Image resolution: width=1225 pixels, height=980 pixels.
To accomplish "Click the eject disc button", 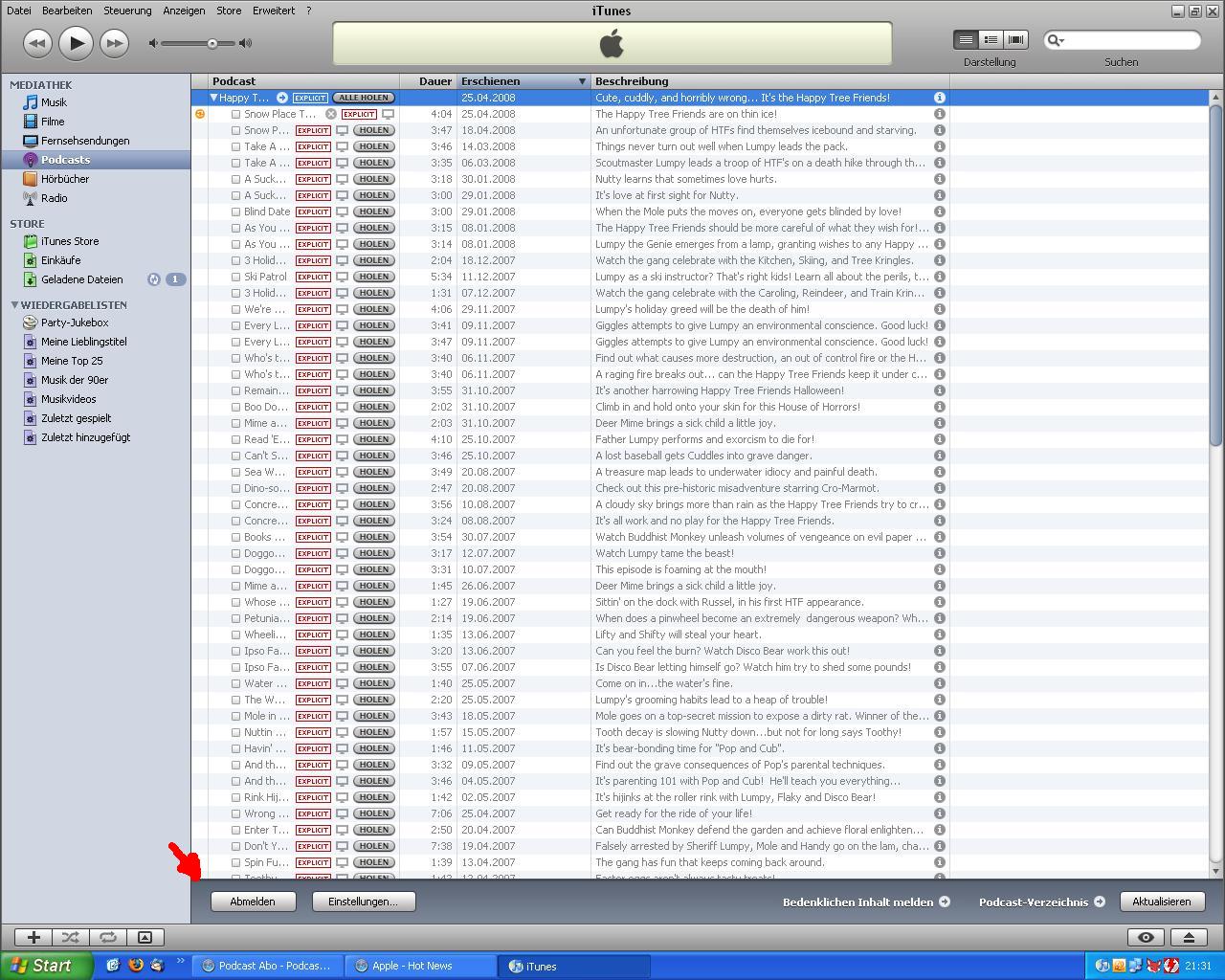I will coord(1189,938).
